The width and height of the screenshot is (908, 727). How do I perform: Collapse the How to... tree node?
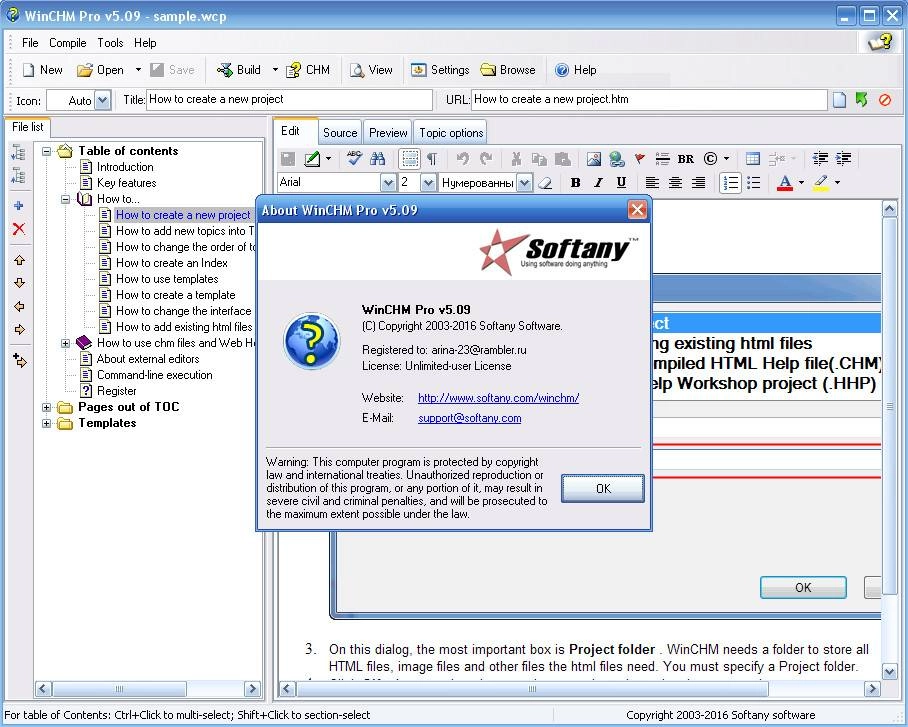click(65, 199)
